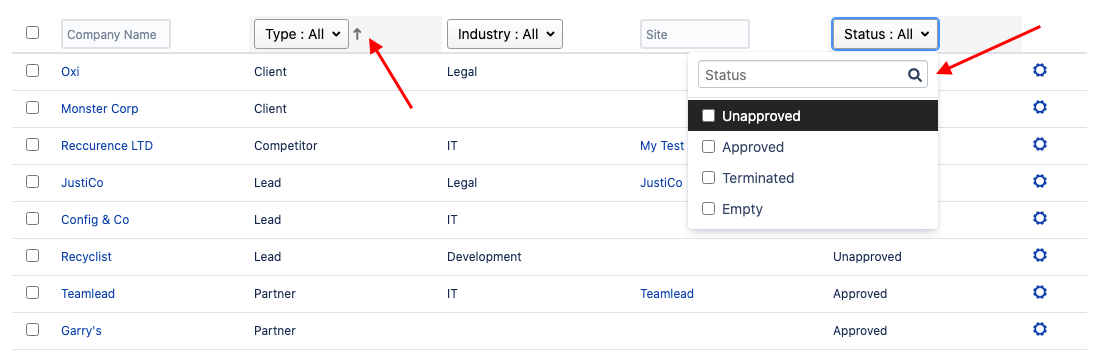This screenshot has height=360, width=1106.
Task: Click the sort arrow next to Type filter
Action: [358, 34]
